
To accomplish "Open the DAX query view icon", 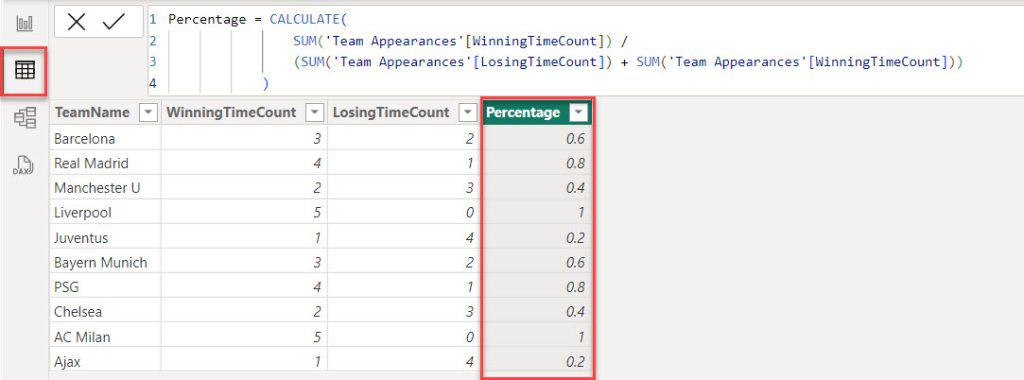I will click(23, 165).
